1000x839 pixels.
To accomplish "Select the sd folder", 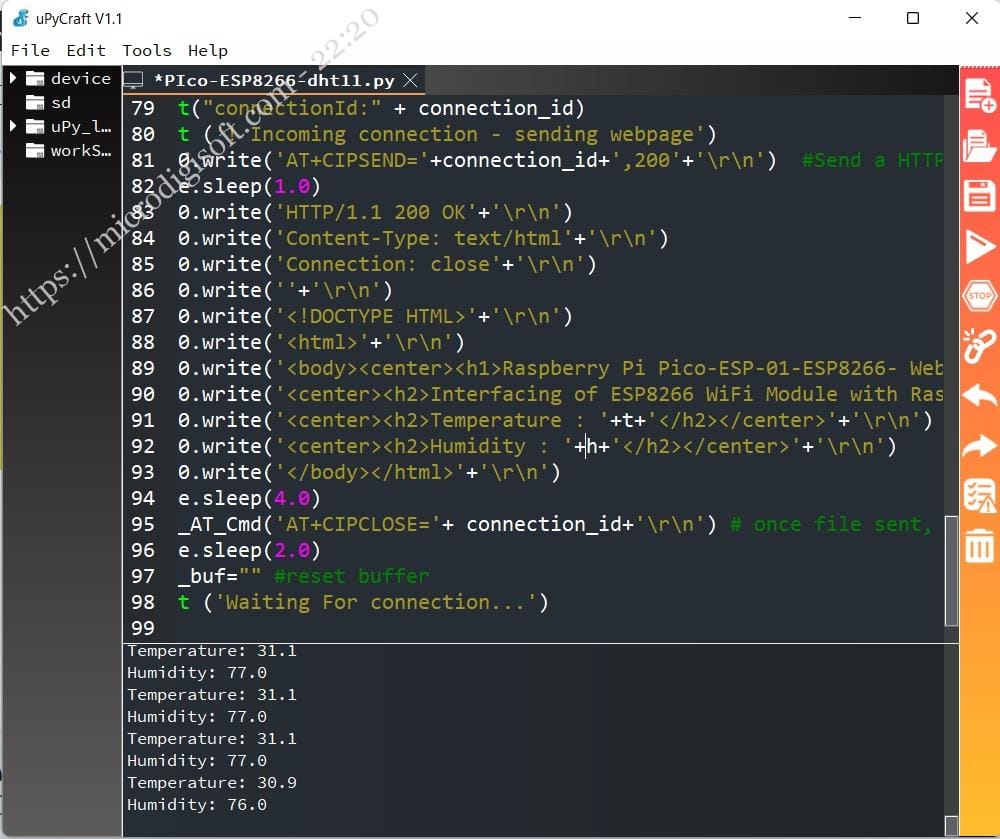I will tap(60, 102).
